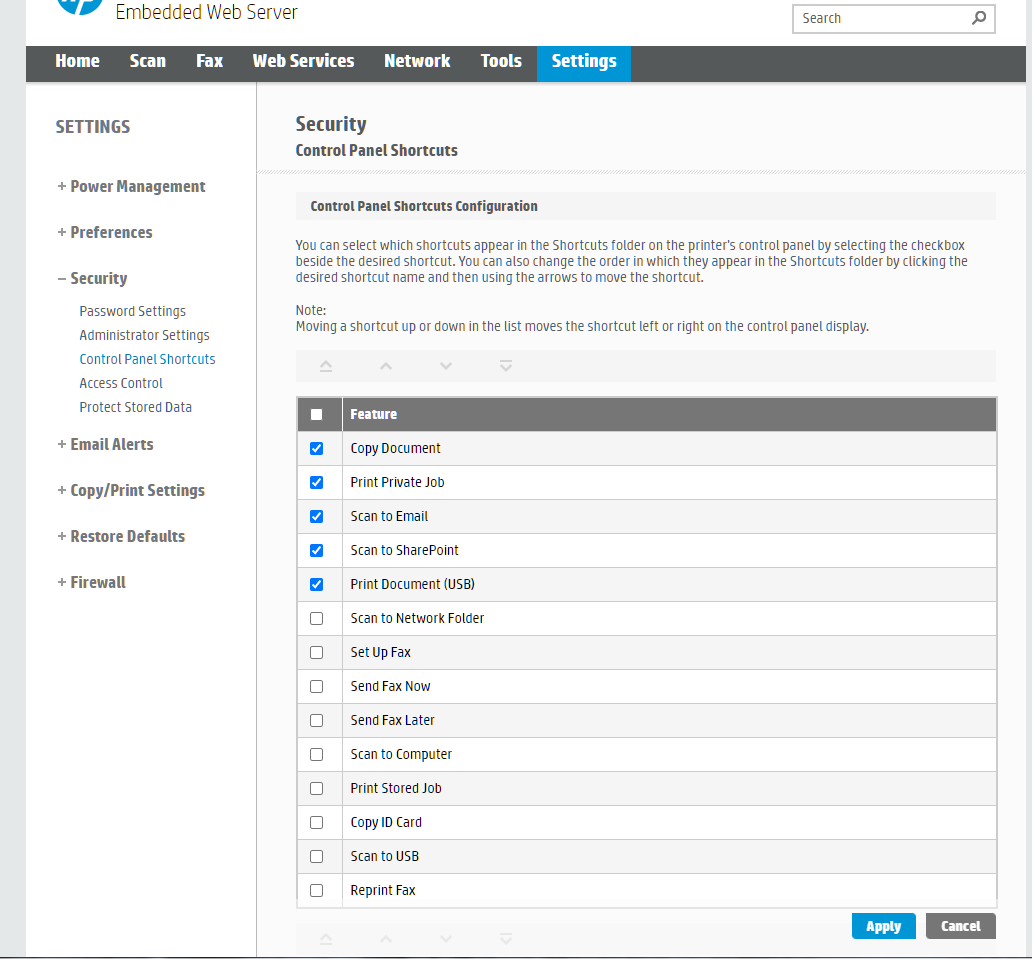Click the move-down arrow above the shortcut list

pos(445,366)
